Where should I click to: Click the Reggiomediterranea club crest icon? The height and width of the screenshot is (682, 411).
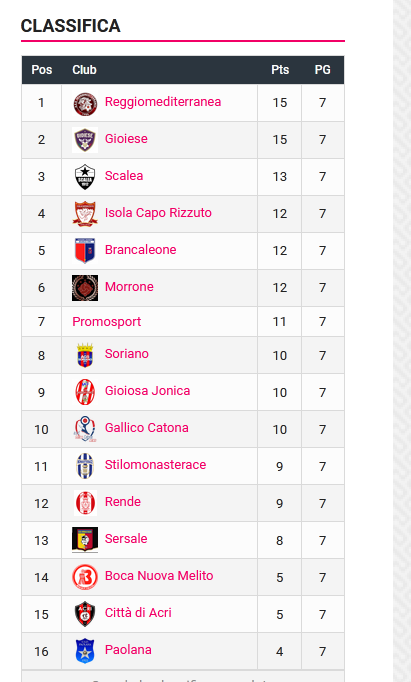tap(85, 103)
